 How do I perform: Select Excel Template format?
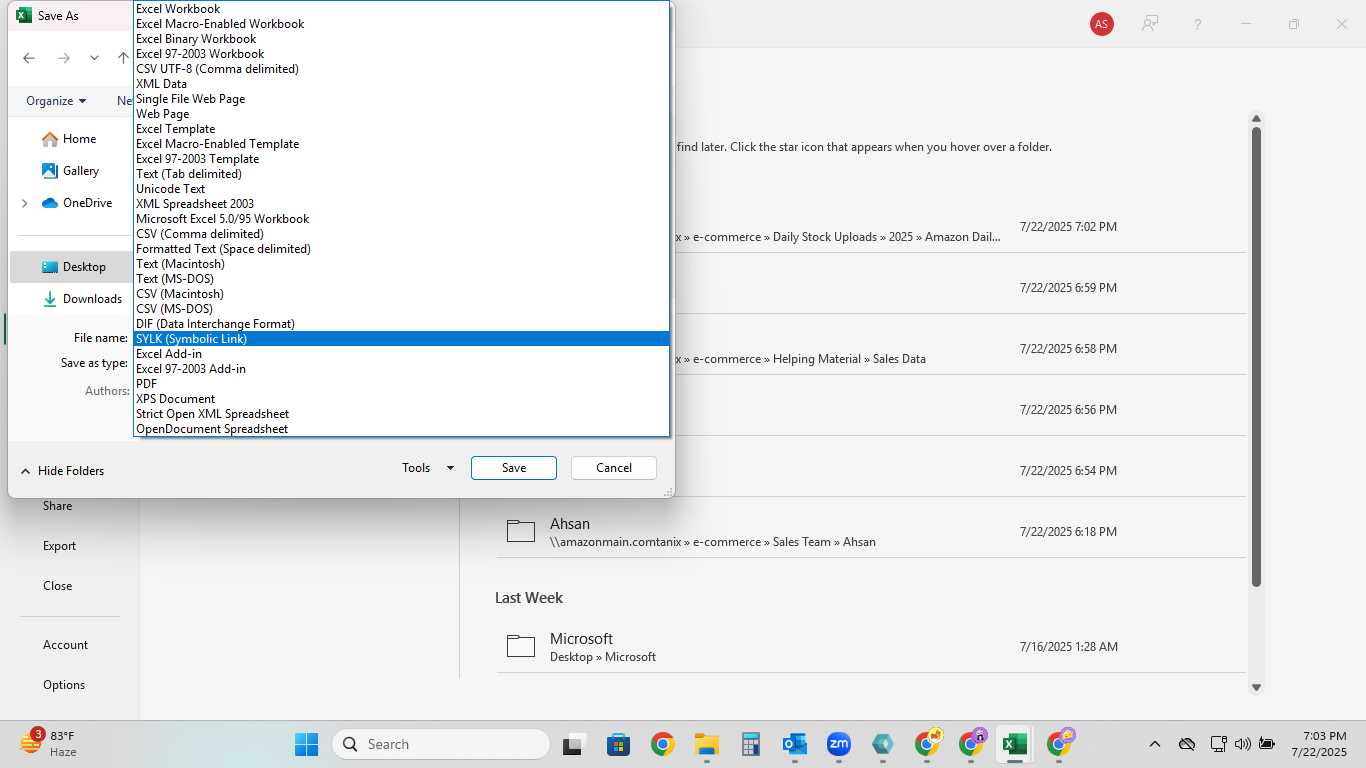[x=401, y=129]
